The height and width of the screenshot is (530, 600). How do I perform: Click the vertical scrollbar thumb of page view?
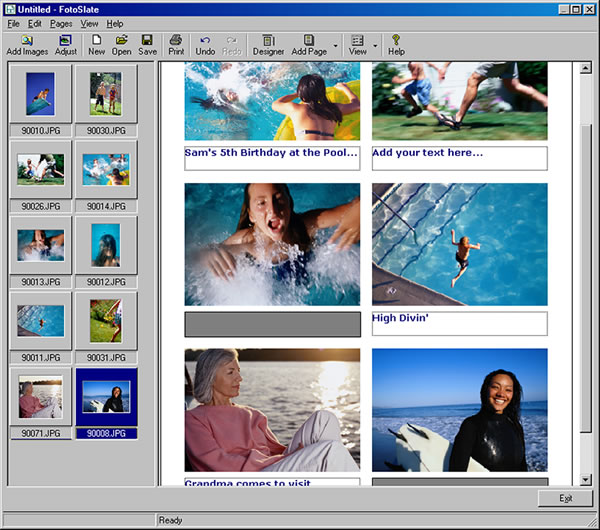585,278
